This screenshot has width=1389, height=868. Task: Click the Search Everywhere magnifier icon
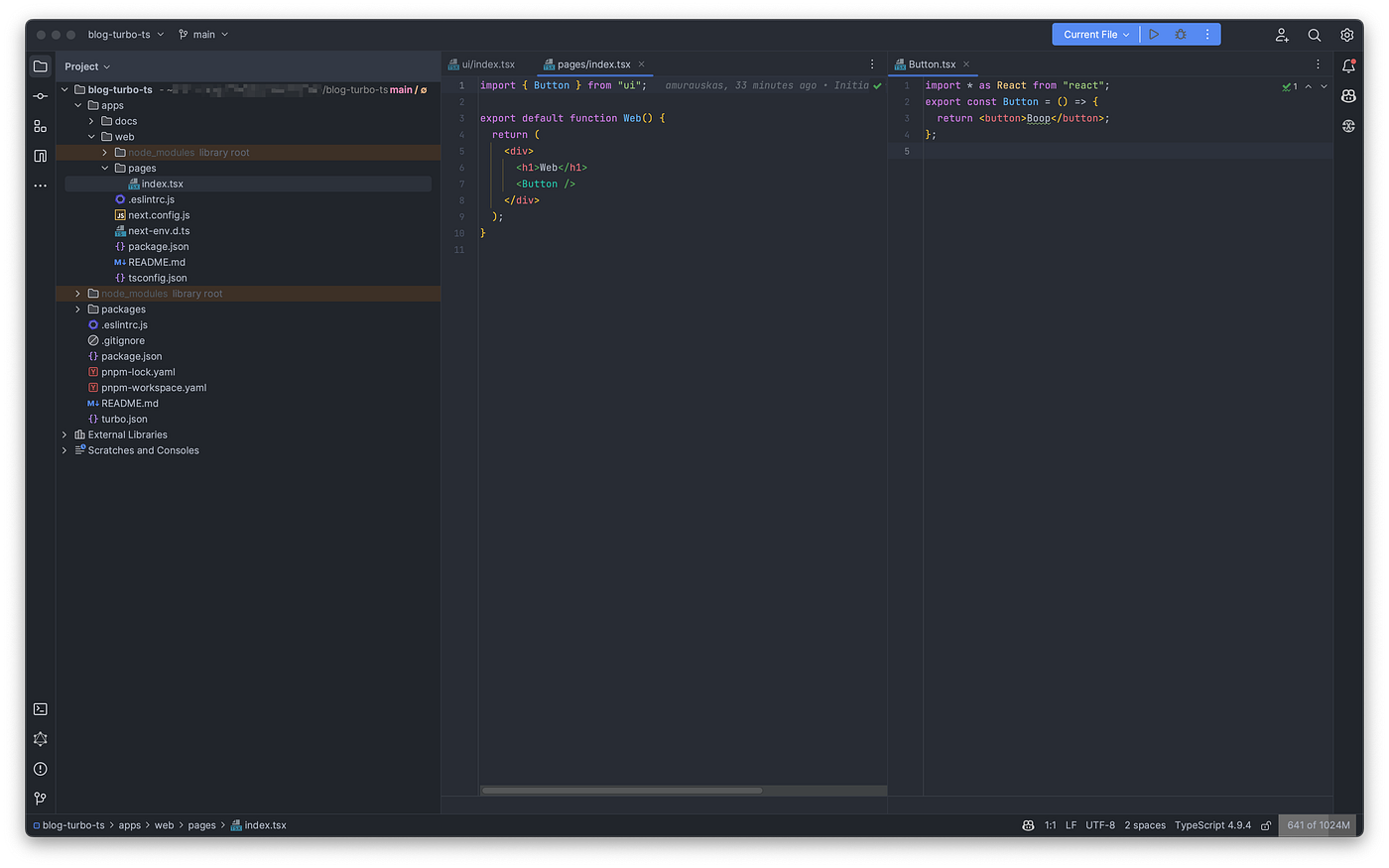[1314, 35]
